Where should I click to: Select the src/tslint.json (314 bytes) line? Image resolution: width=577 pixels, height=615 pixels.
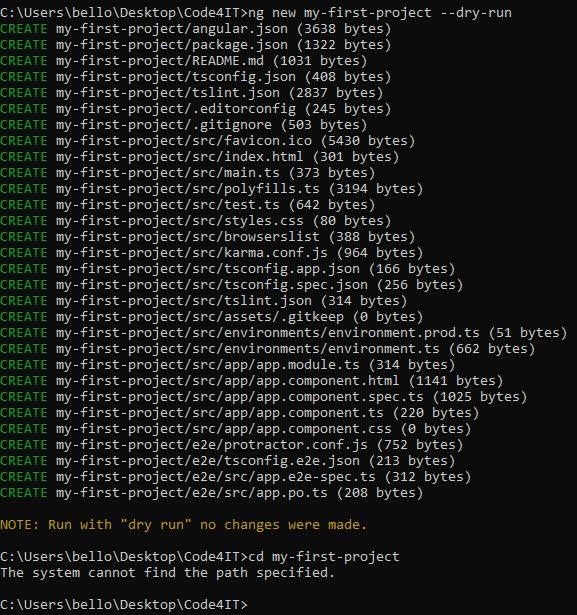click(204, 301)
